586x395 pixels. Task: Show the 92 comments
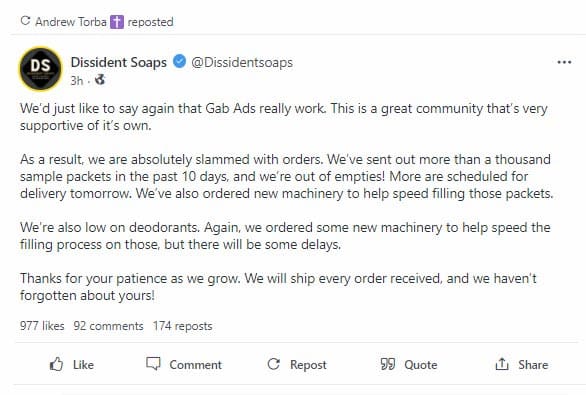[x=108, y=326]
